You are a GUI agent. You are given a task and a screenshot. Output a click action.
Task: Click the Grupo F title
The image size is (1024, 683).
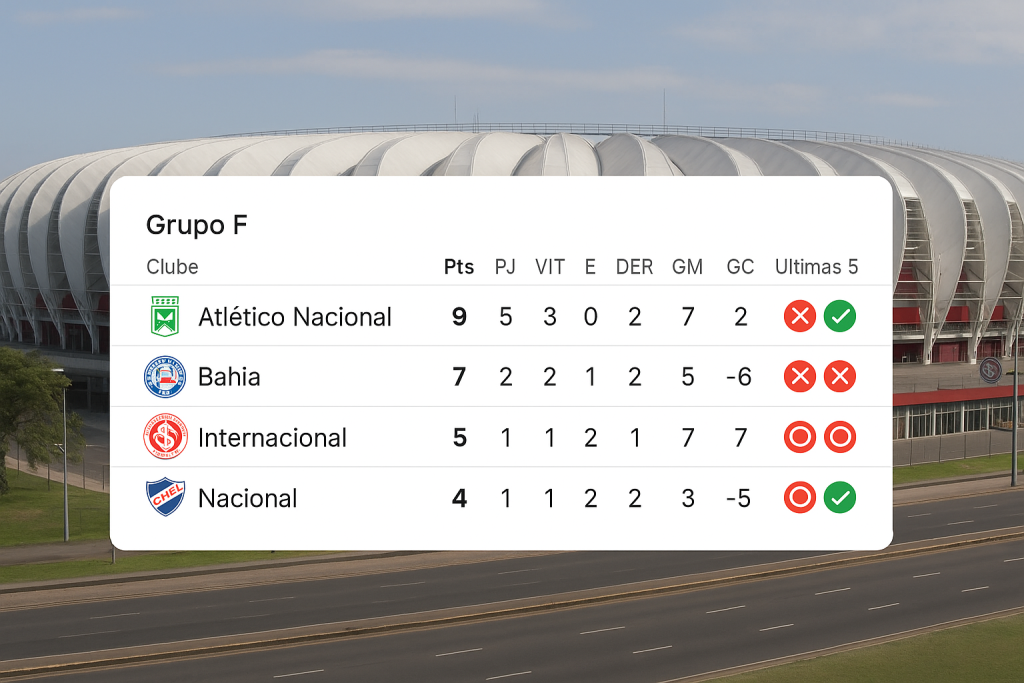click(197, 225)
